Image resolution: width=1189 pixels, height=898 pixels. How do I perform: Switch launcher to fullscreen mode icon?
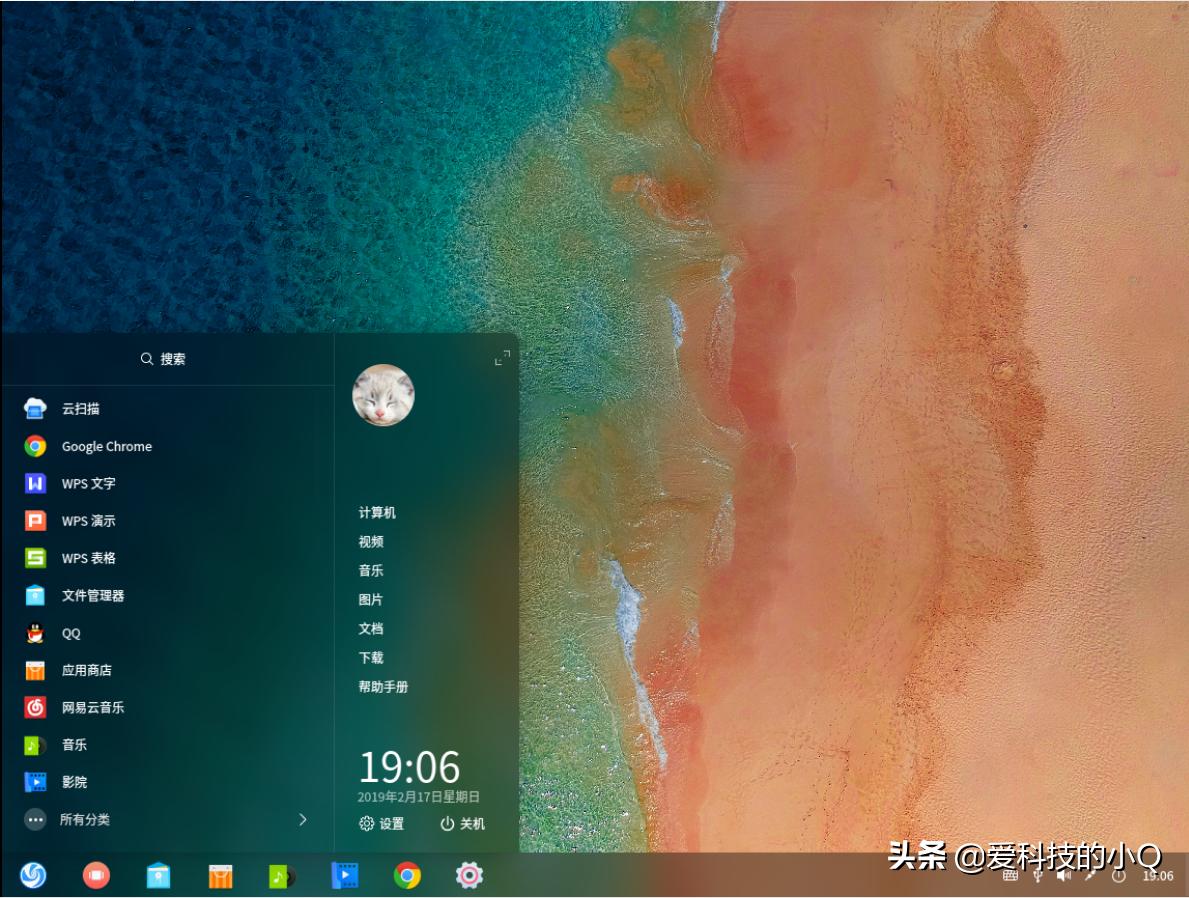click(502, 358)
